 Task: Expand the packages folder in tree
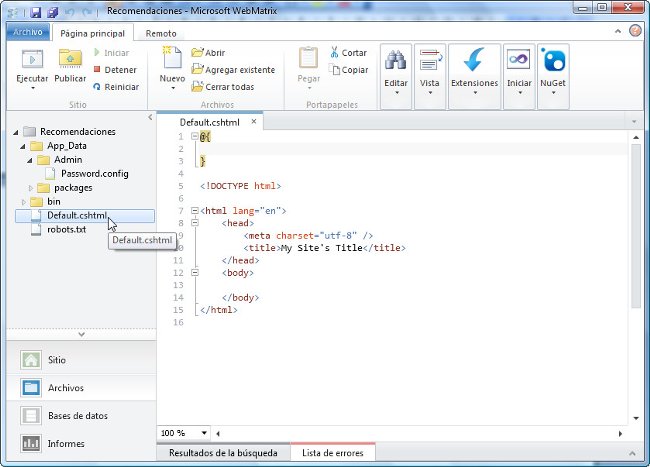(30, 187)
